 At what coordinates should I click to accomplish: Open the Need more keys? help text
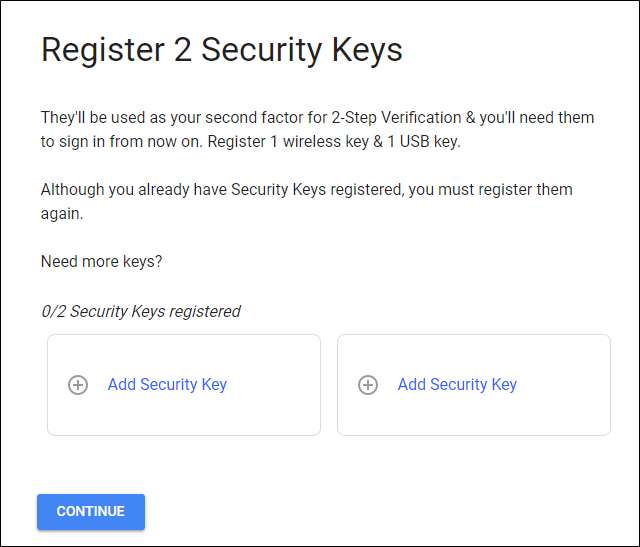pos(101,261)
